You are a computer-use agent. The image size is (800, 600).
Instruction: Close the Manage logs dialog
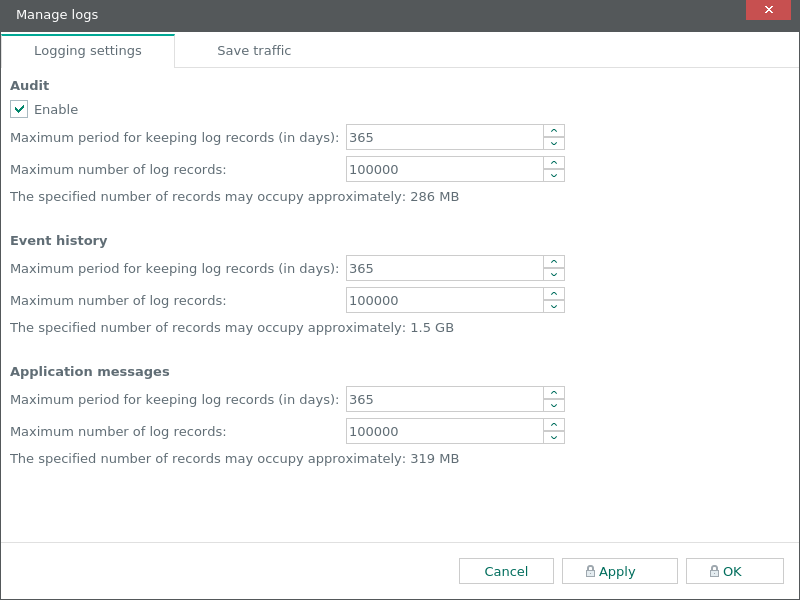[x=768, y=10]
